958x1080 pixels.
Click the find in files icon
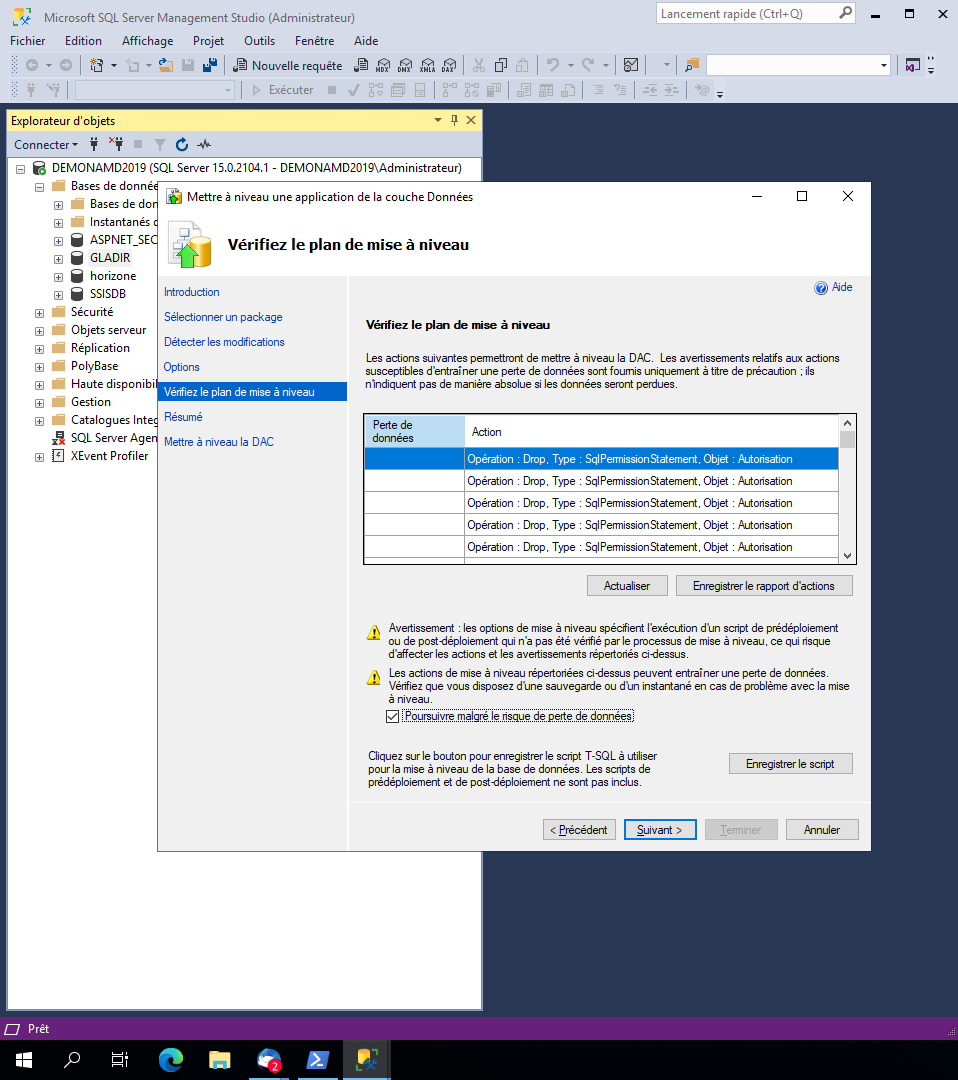(692, 65)
